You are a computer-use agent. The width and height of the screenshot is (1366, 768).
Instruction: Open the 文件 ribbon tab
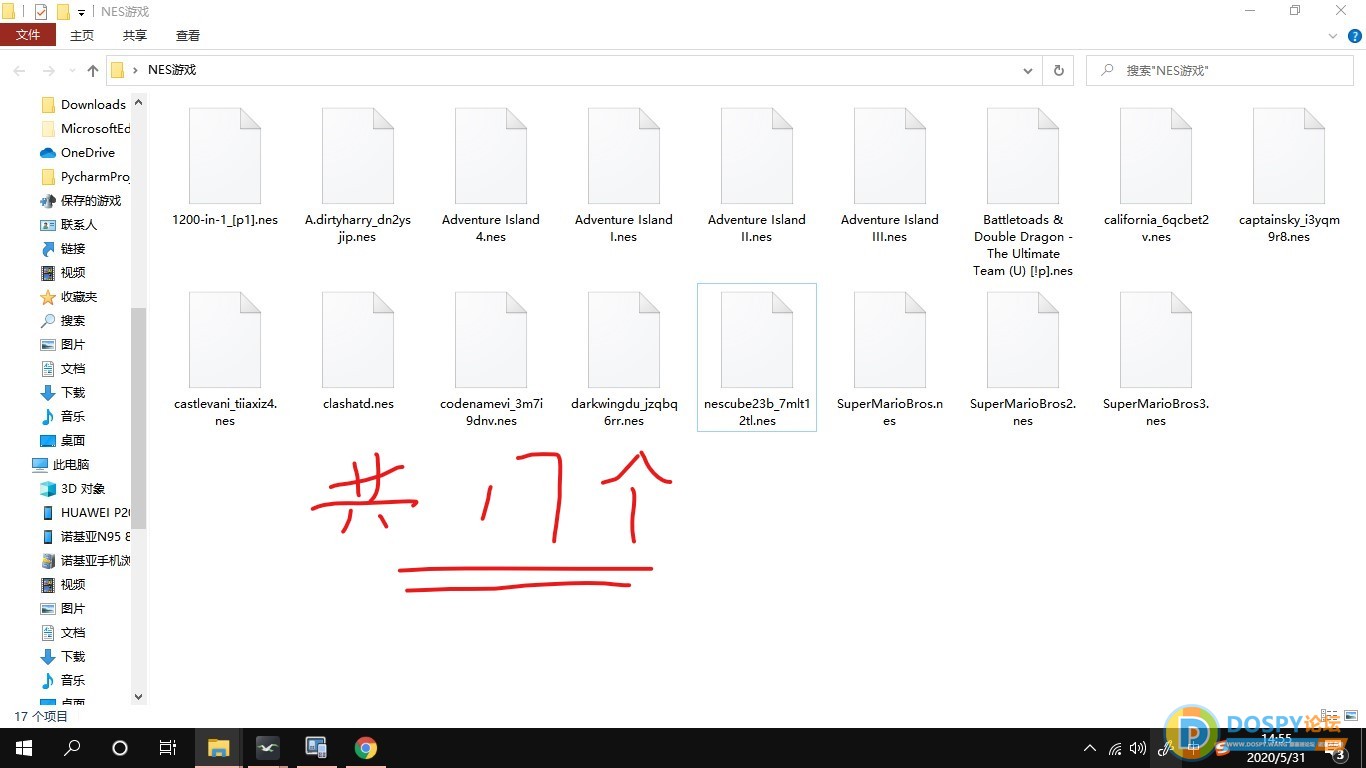pyautogui.click(x=28, y=35)
